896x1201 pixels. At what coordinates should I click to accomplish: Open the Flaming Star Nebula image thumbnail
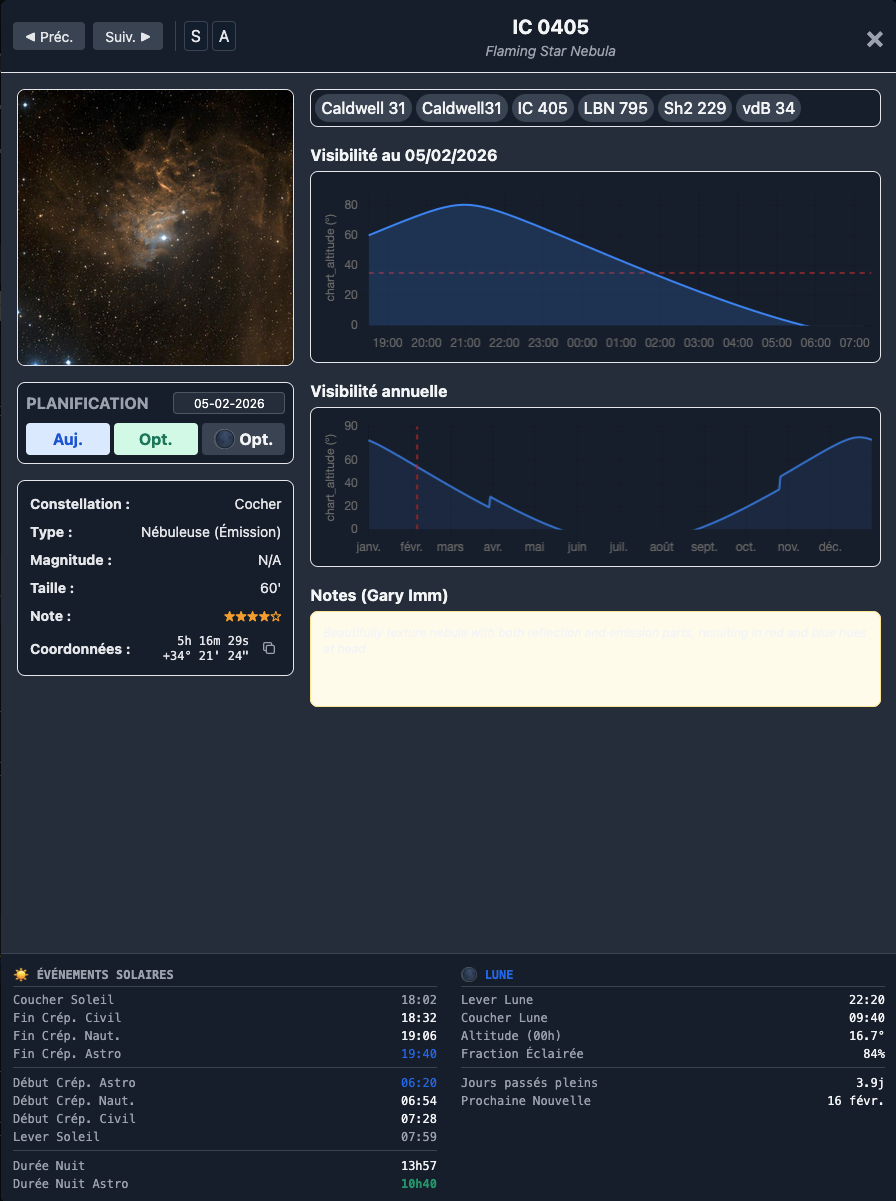(x=156, y=228)
